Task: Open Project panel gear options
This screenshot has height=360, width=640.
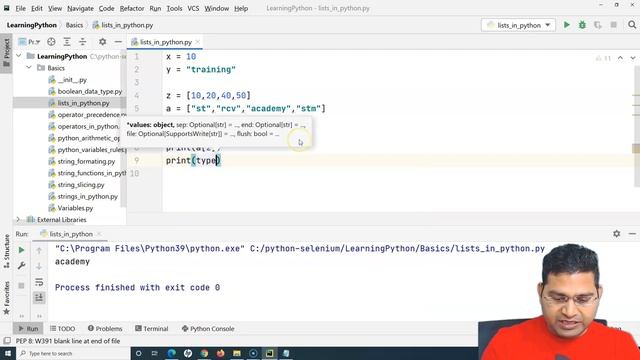Action: [x=102, y=42]
